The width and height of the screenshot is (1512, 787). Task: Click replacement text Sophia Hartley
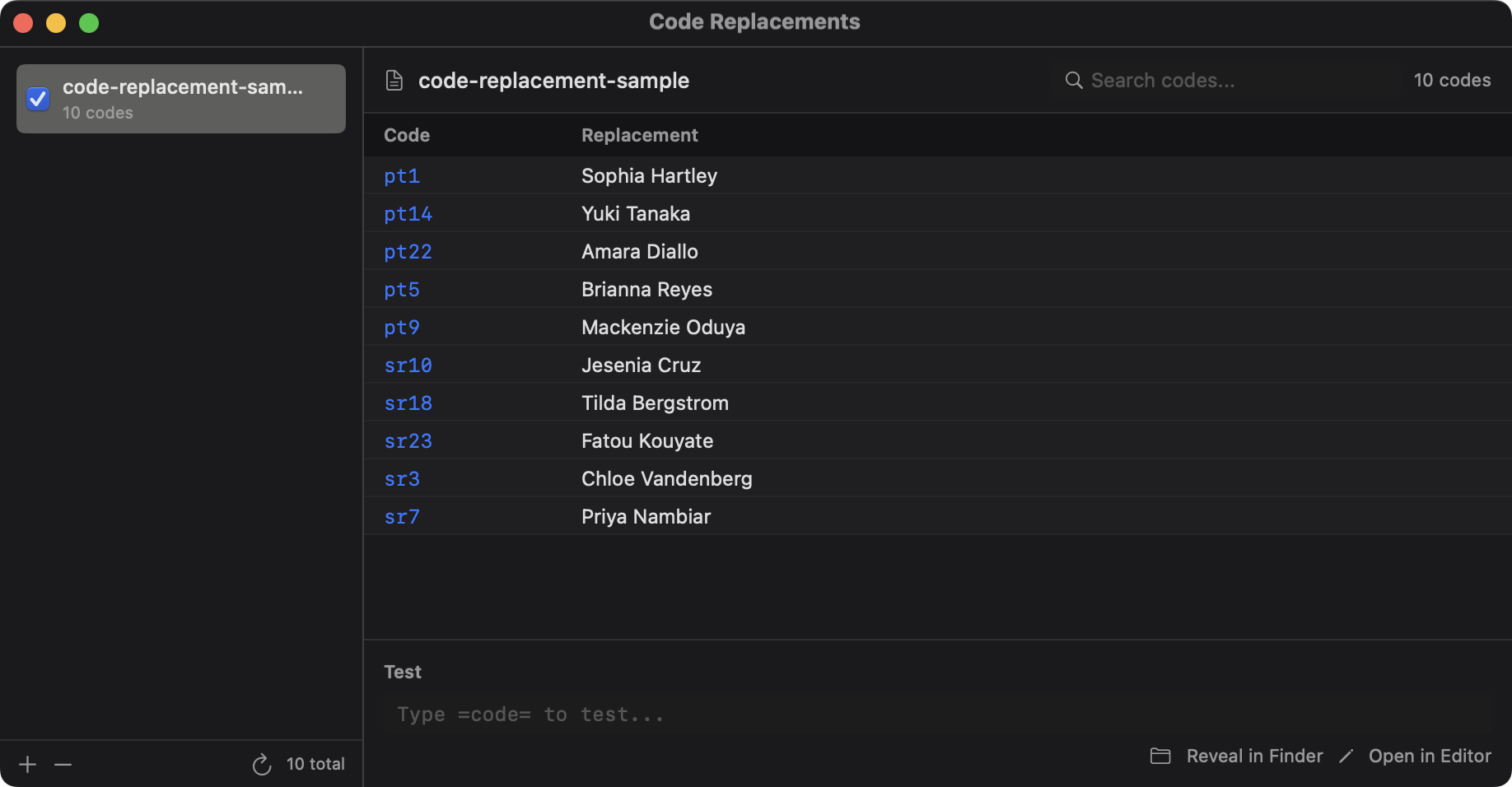(x=649, y=176)
